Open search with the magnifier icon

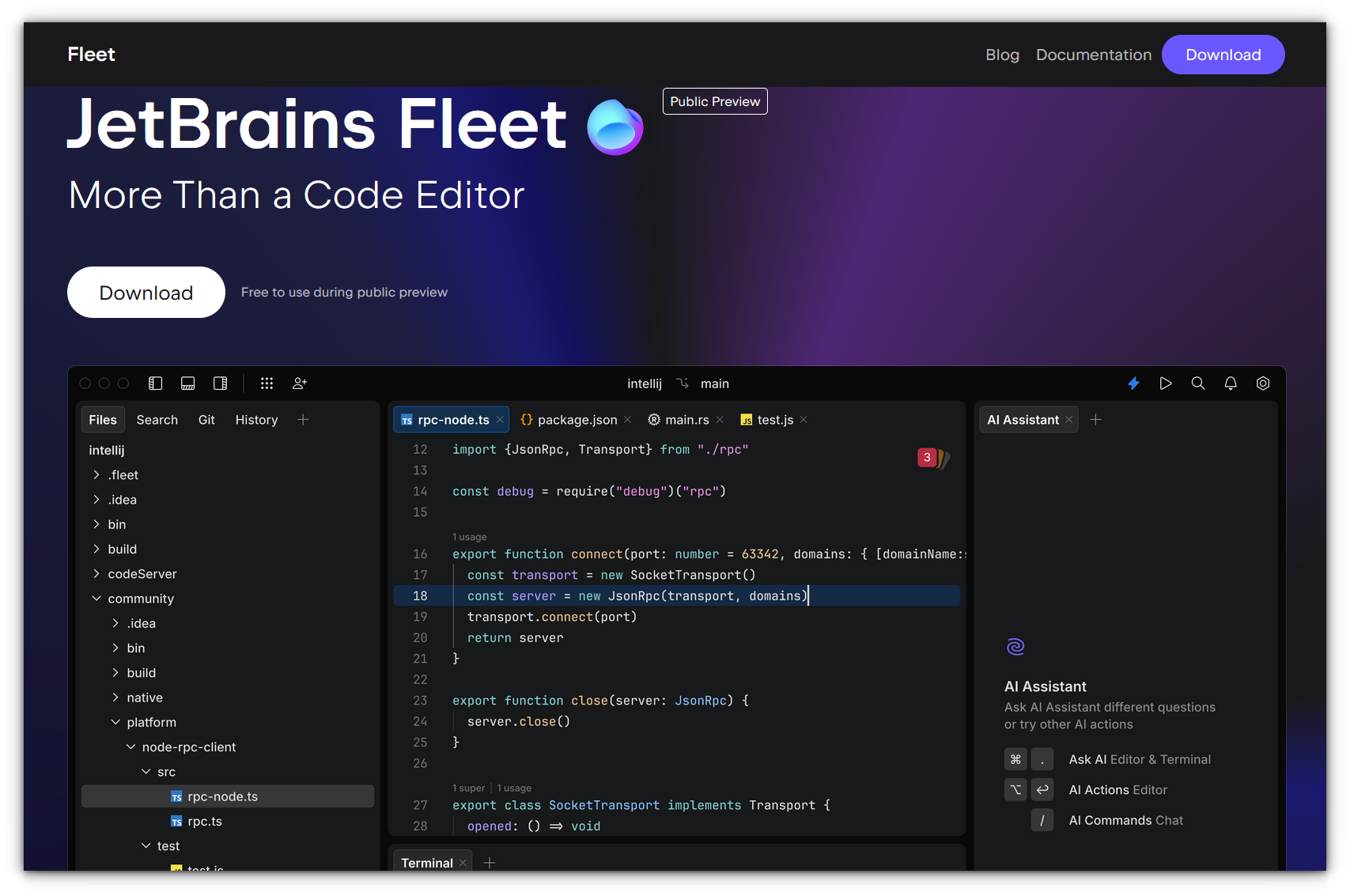pos(1198,384)
